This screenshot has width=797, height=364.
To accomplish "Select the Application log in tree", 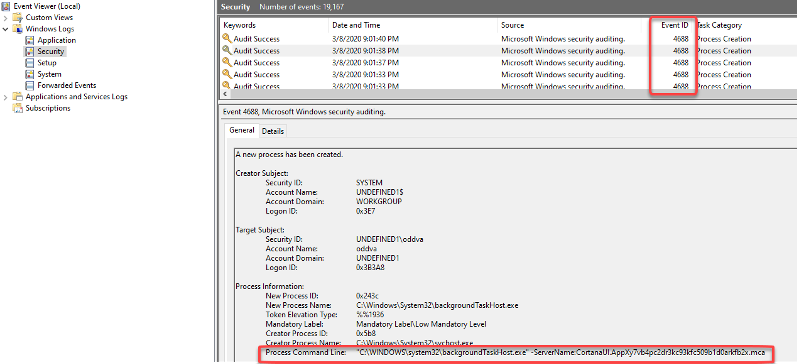I will [x=56, y=40].
